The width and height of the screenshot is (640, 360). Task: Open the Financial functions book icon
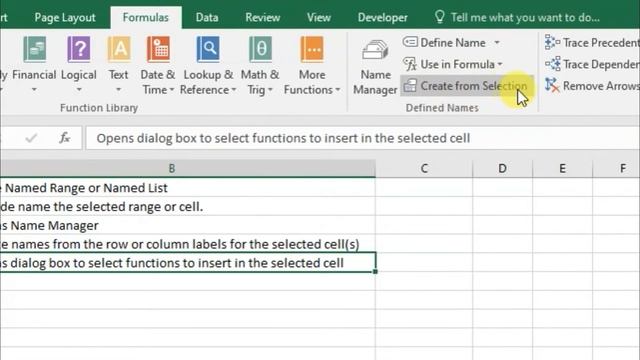(35, 49)
